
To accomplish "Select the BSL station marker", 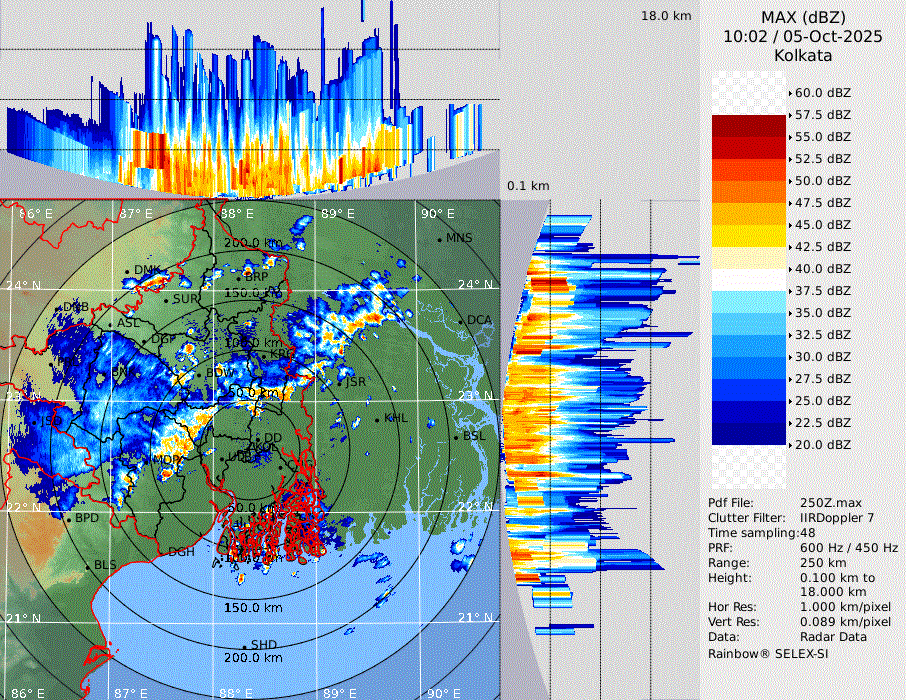I will [x=456, y=437].
